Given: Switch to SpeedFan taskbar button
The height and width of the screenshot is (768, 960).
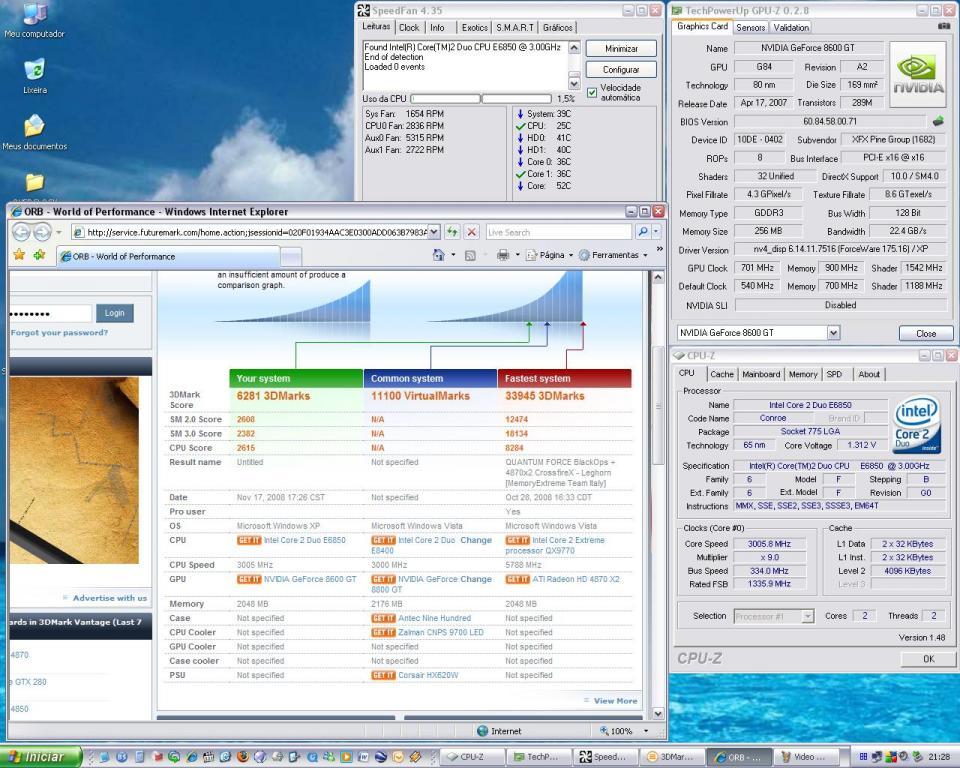Looking at the screenshot, I should (x=604, y=757).
